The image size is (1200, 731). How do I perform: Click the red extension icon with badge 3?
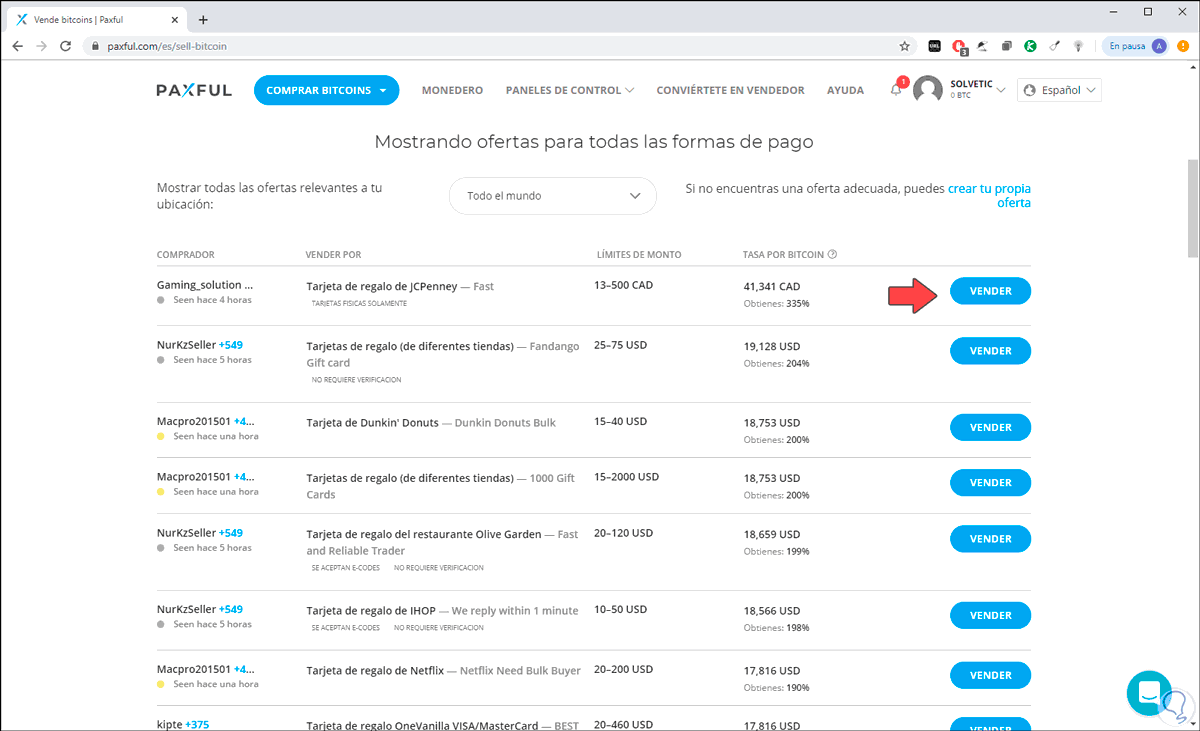click(959, 46)
